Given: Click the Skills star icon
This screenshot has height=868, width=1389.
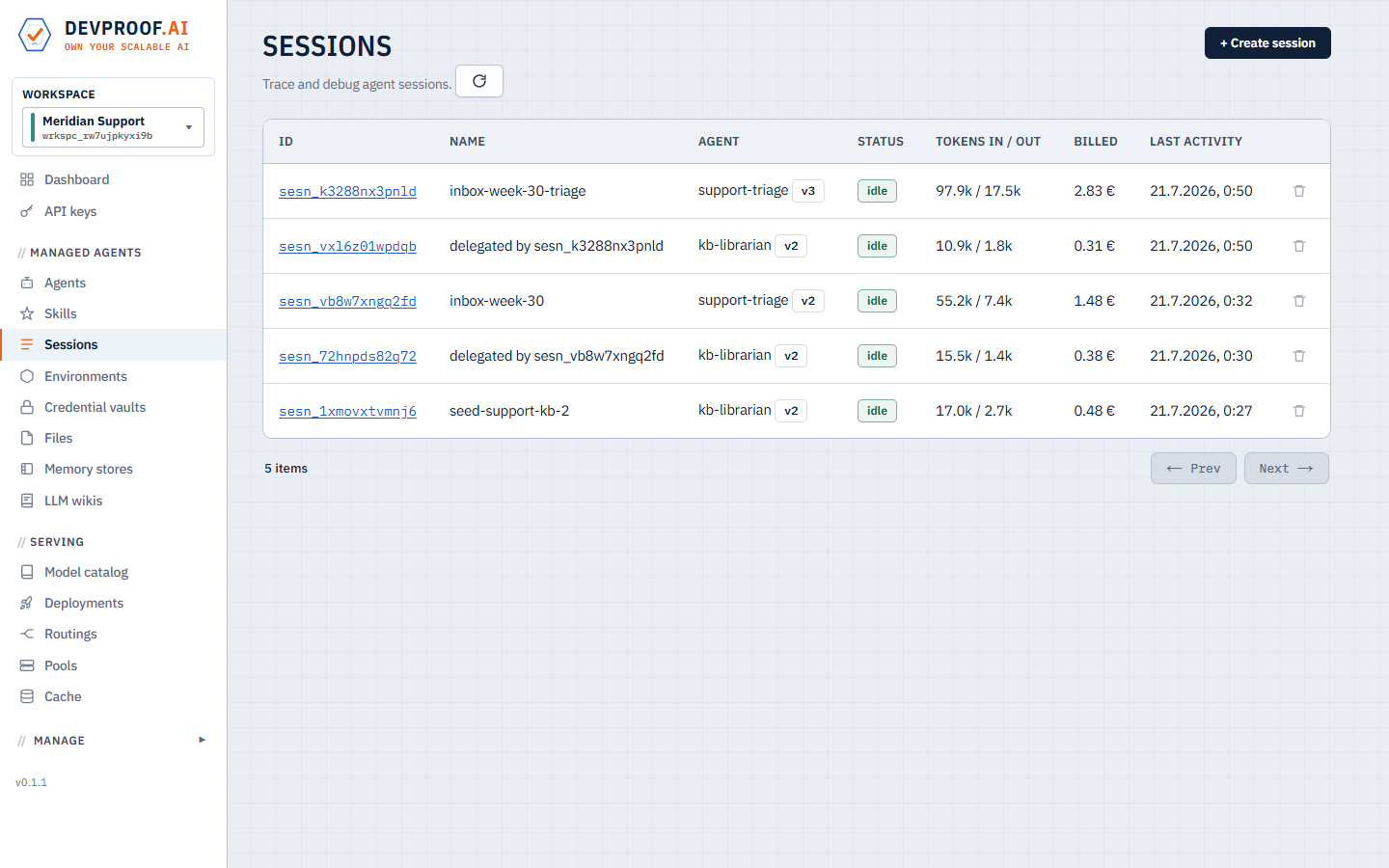Looking at the screenshot, I should click(x=27, y=313).
